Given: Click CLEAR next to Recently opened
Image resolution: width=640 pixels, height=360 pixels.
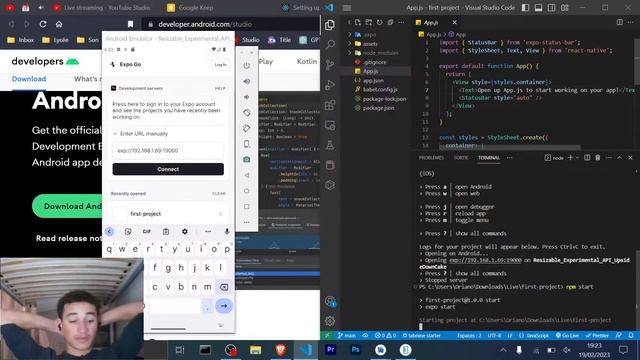Looking at the screenshot, I should [x=219, y=193].
